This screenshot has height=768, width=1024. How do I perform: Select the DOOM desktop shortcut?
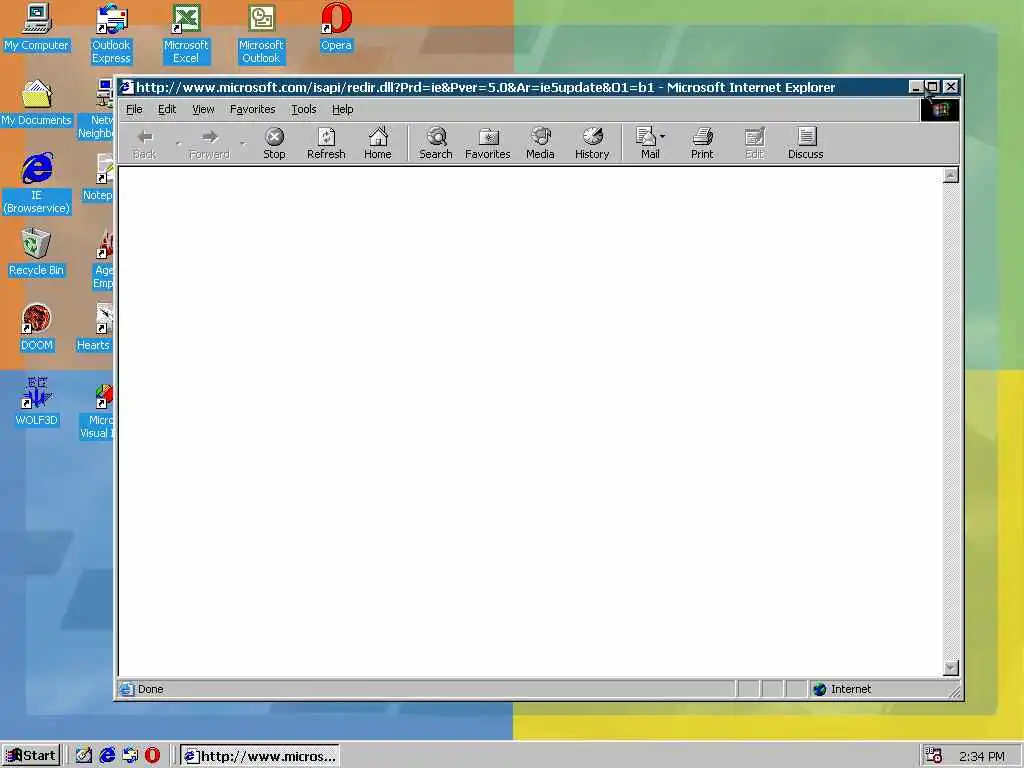coord(37,328)
